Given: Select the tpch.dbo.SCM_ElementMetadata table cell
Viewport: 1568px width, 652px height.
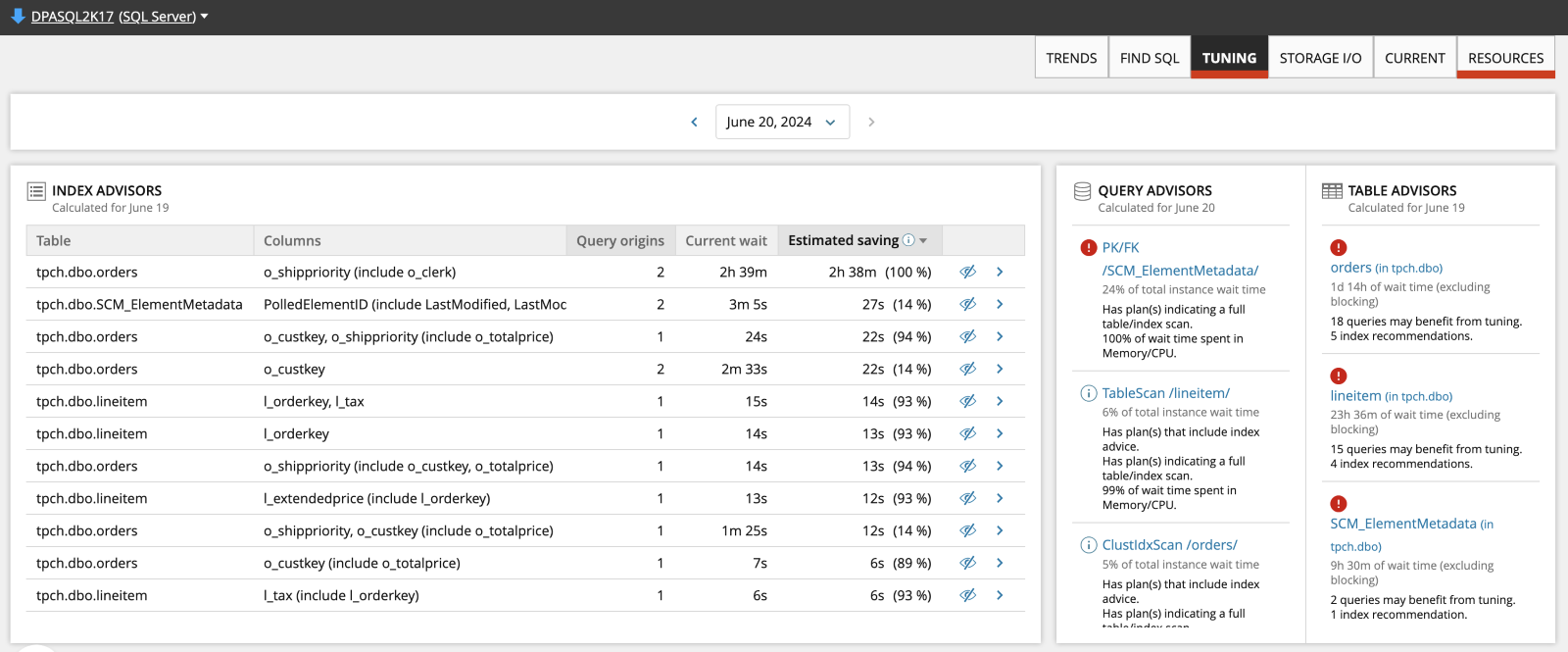Looking at the screenshot, I should [139, 304].
